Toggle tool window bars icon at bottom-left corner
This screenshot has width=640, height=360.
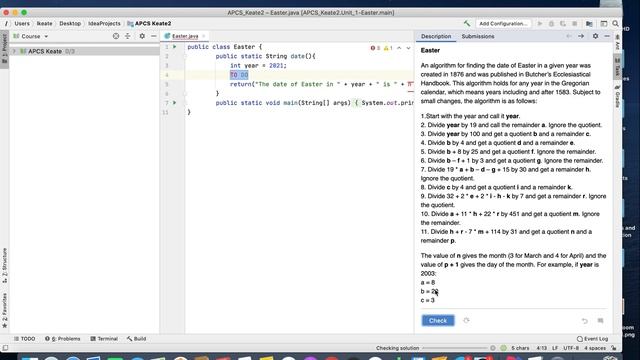pyautogui.click(x=5, y=348)
